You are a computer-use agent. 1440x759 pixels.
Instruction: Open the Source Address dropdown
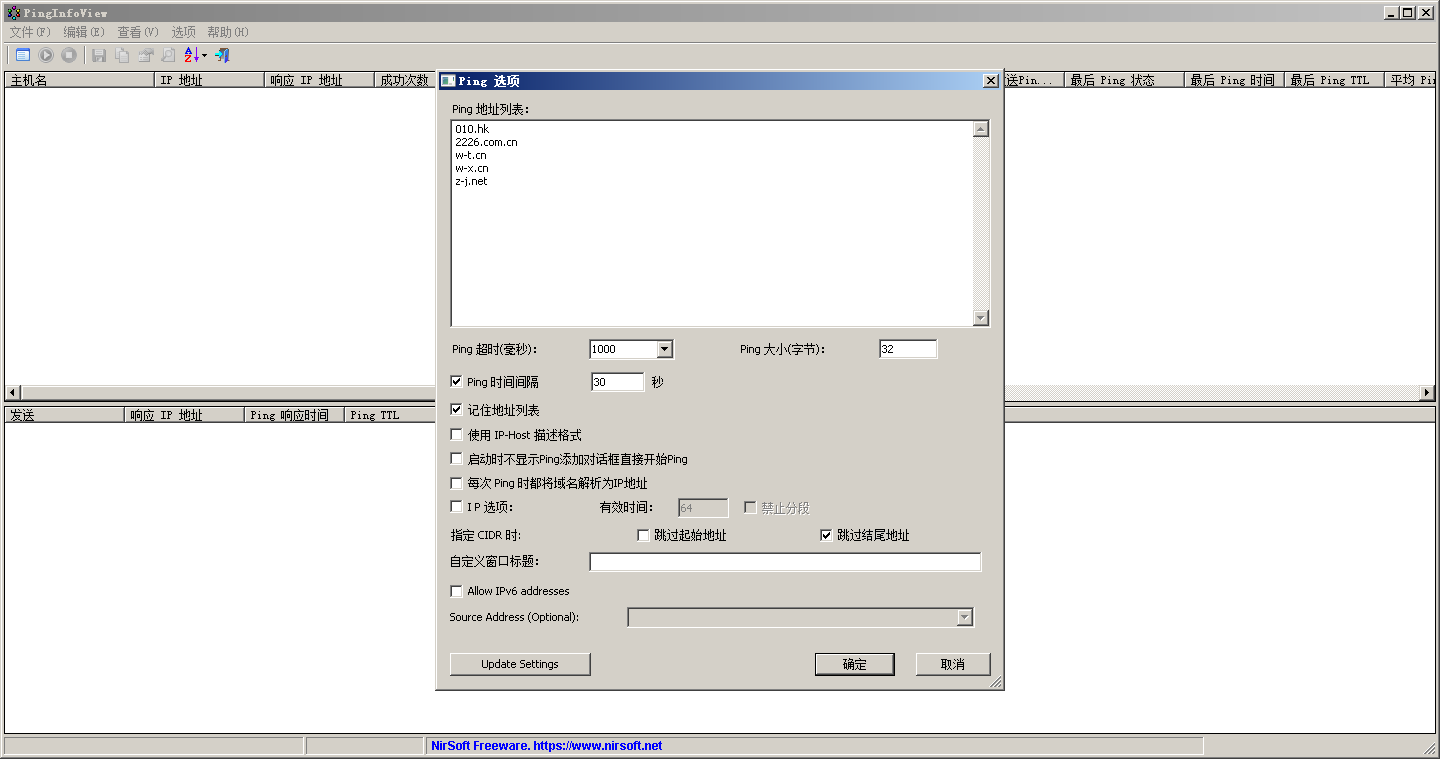pos(965,617)
